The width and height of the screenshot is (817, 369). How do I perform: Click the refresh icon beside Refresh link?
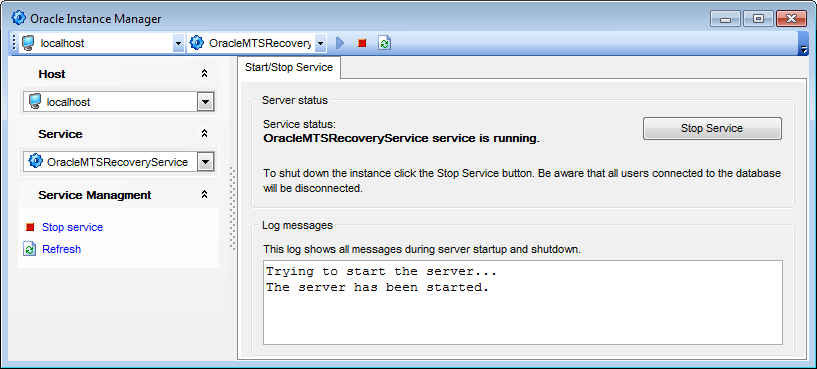[x=30, y=249]
